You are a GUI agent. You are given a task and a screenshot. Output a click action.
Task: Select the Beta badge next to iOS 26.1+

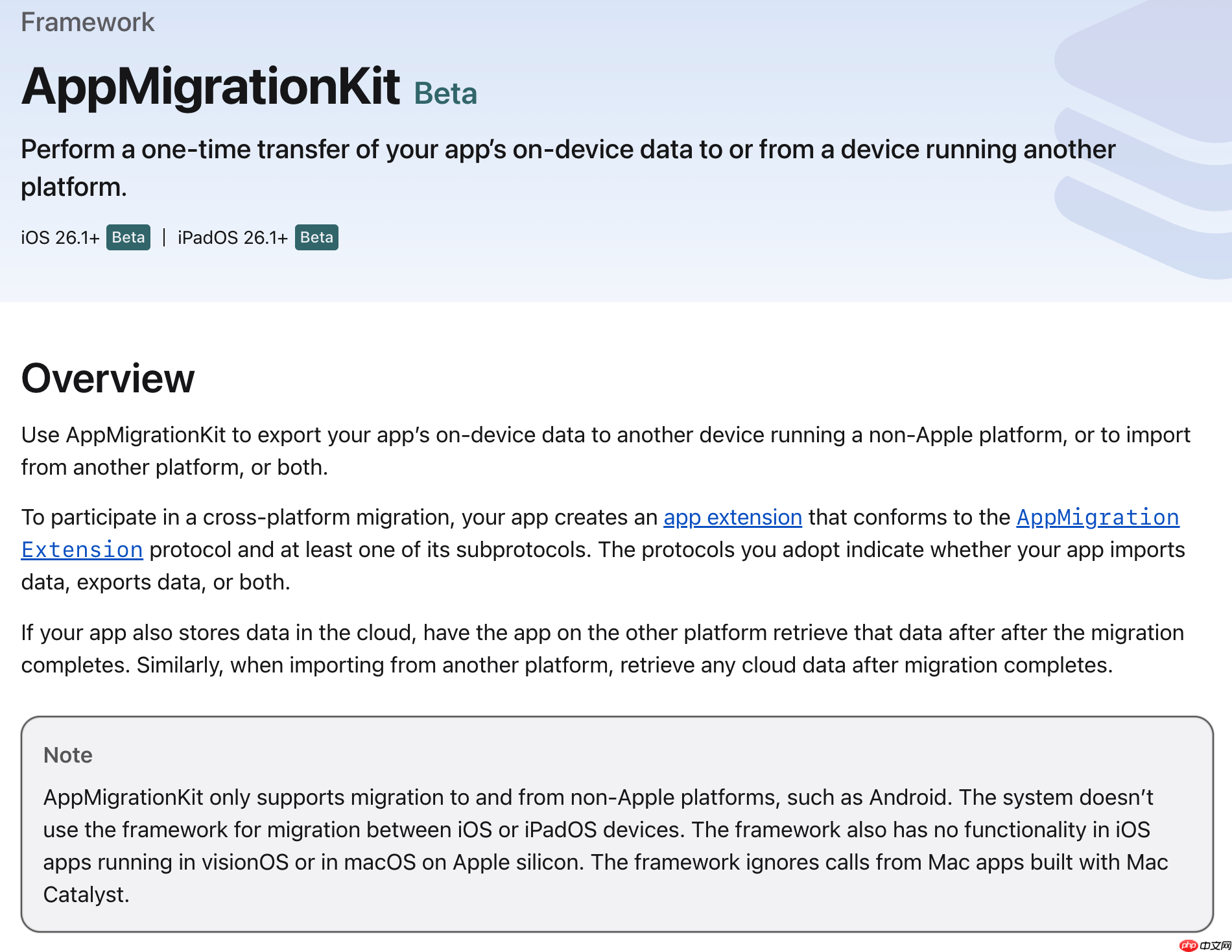(x=128, y=237)
